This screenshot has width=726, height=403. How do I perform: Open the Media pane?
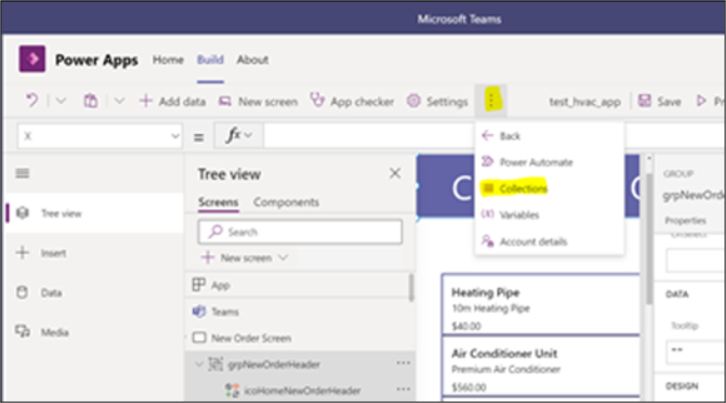(95, 332)
